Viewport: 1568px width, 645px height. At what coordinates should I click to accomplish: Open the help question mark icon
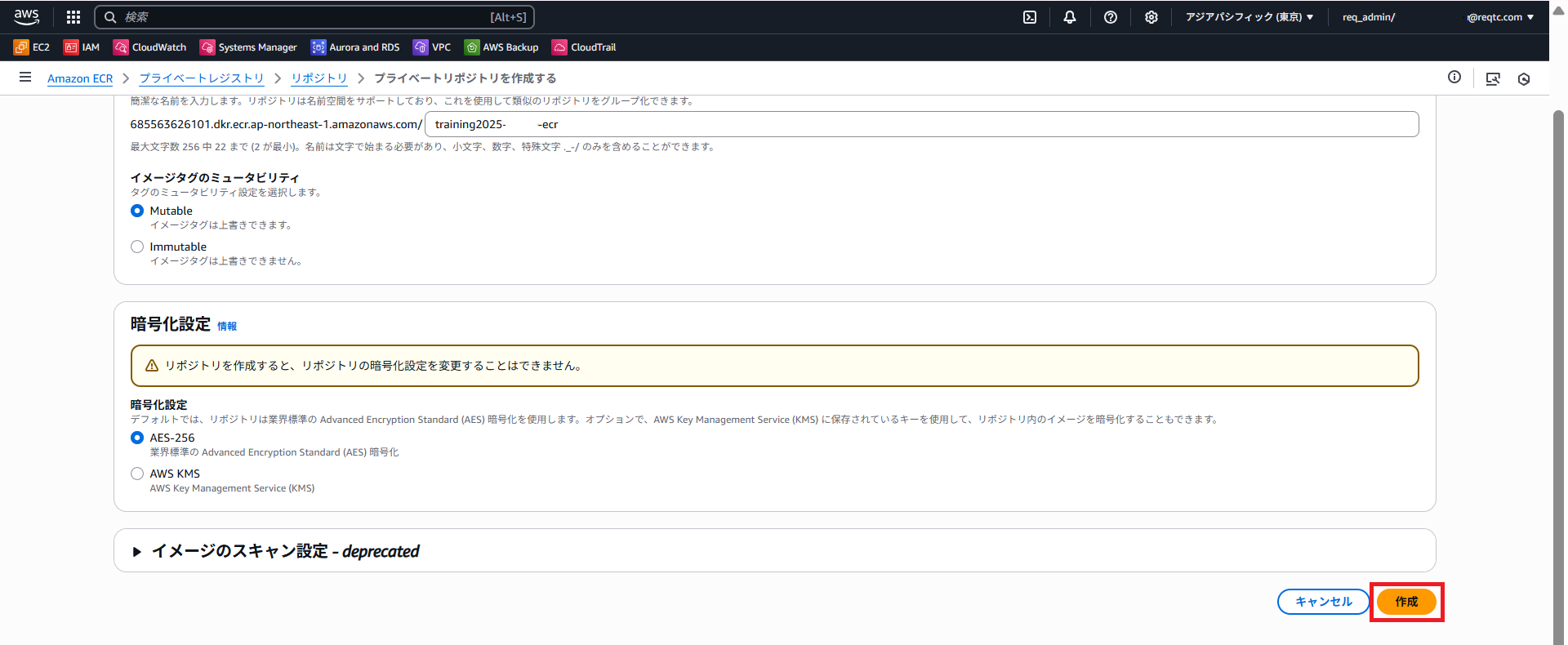point(1111,17)
